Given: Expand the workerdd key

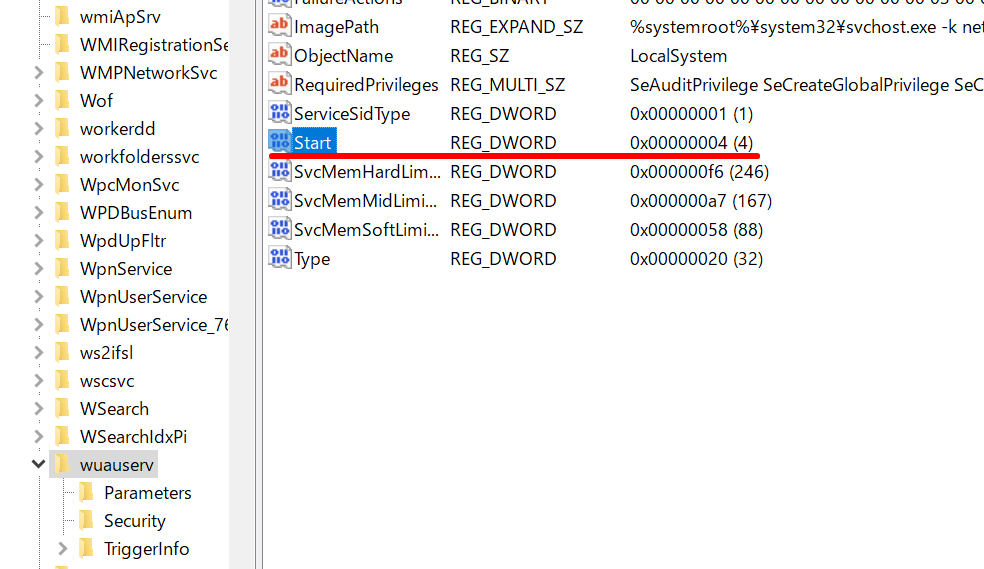Looking at the screenshot, I should (x=39, y=129).
